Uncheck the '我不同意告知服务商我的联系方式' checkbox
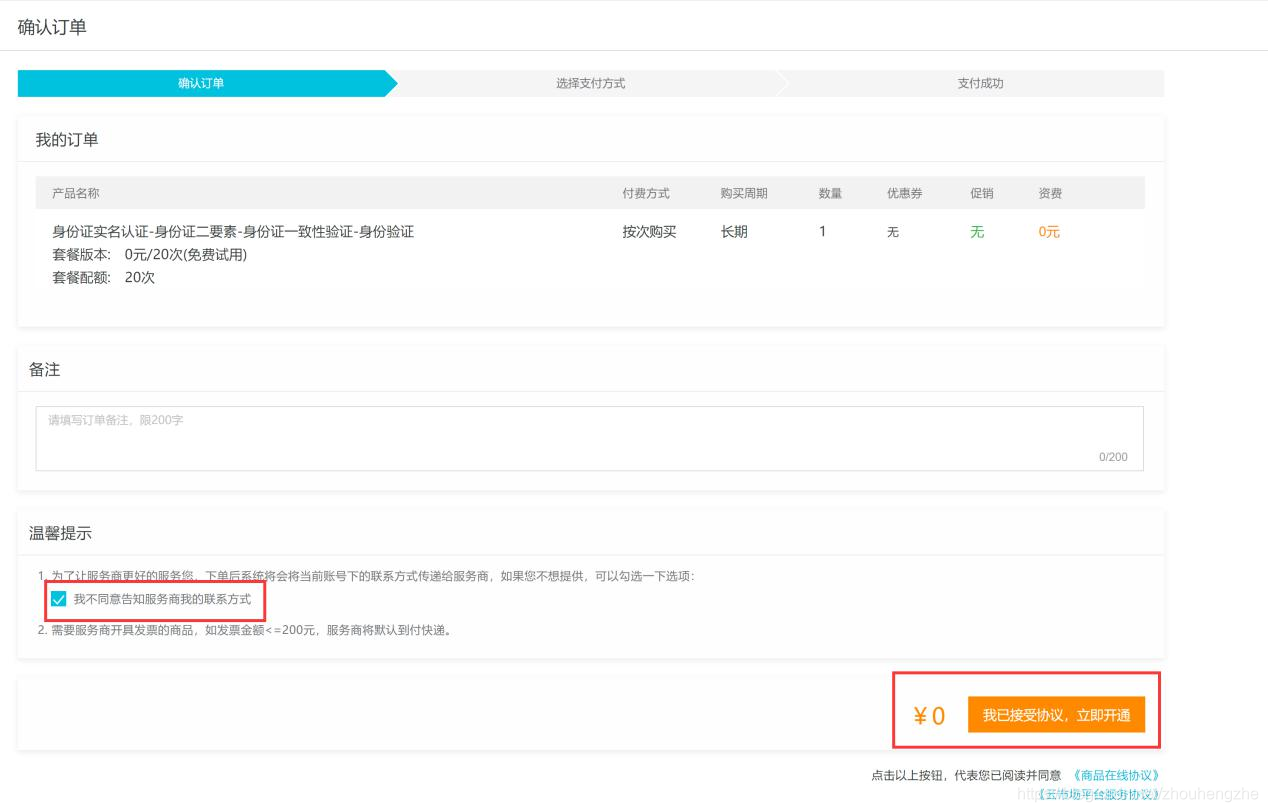 (x=59, y=599)
